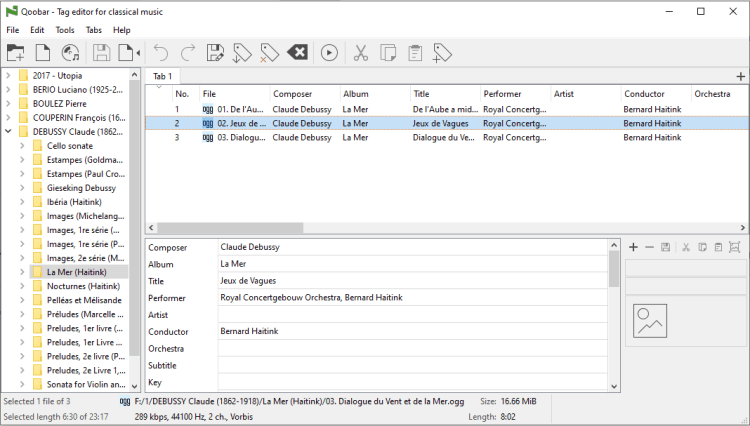Click the tag with down arrow icon
This screenshot has width=750, height=426.
(242, 53)
